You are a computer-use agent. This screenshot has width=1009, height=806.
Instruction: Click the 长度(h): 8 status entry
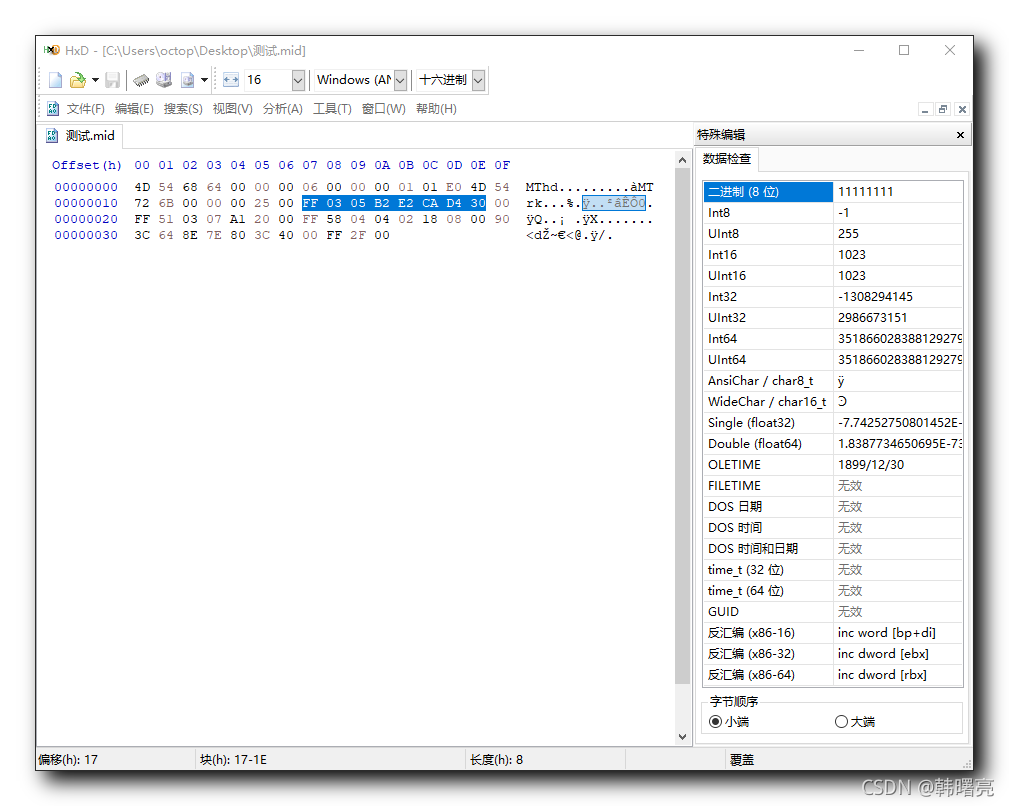496,760
